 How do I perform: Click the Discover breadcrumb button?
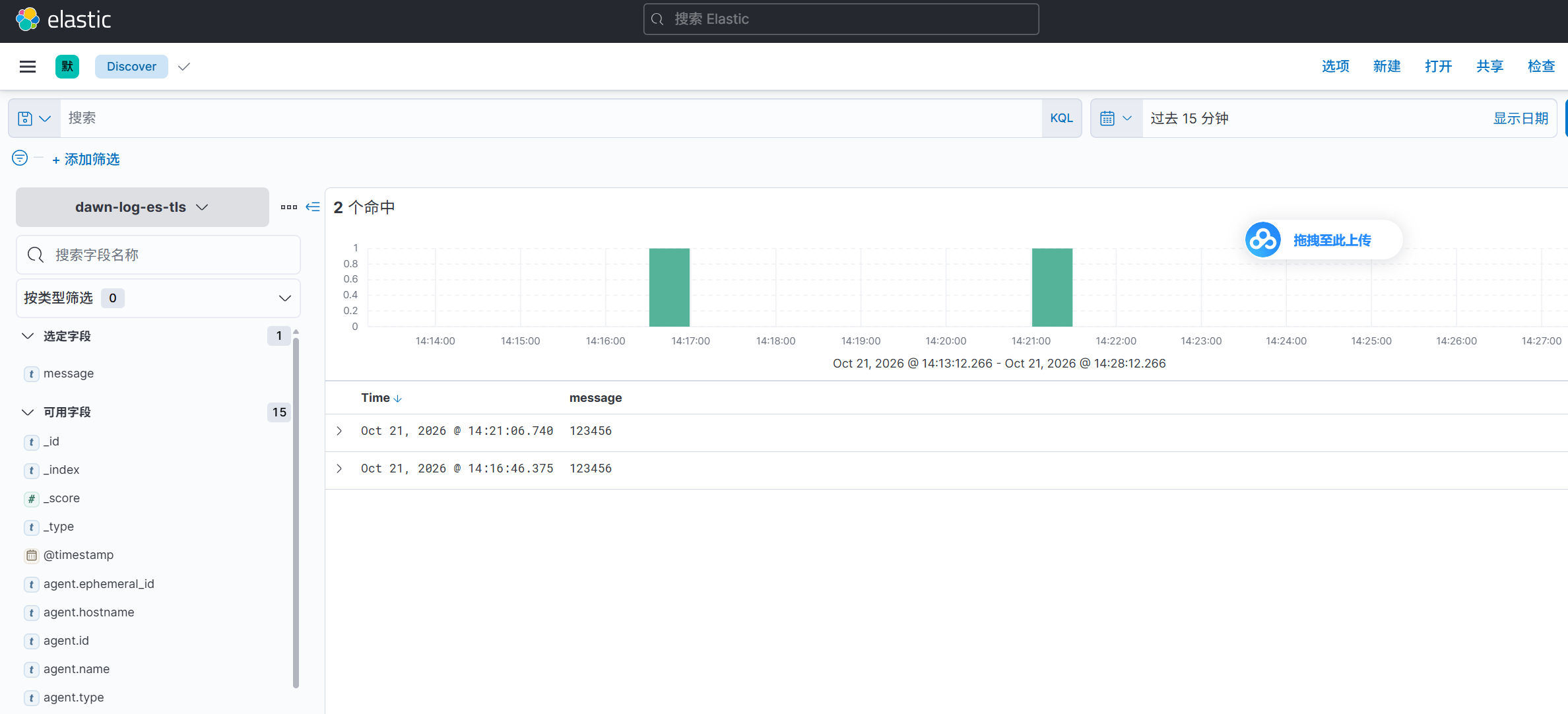tap(131, 67)
